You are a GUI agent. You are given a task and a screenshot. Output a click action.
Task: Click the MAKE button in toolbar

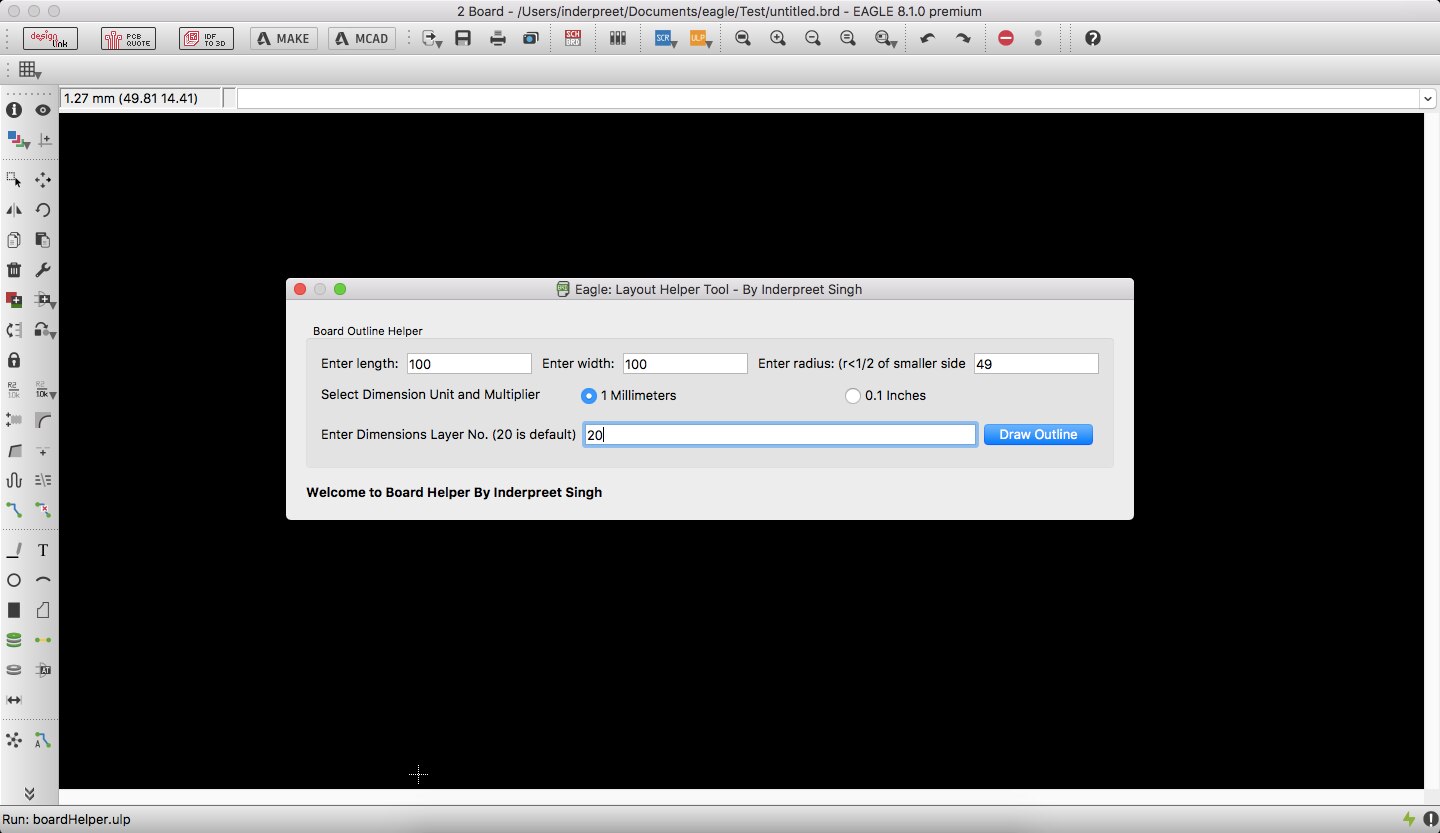click(x=284, y=38)
